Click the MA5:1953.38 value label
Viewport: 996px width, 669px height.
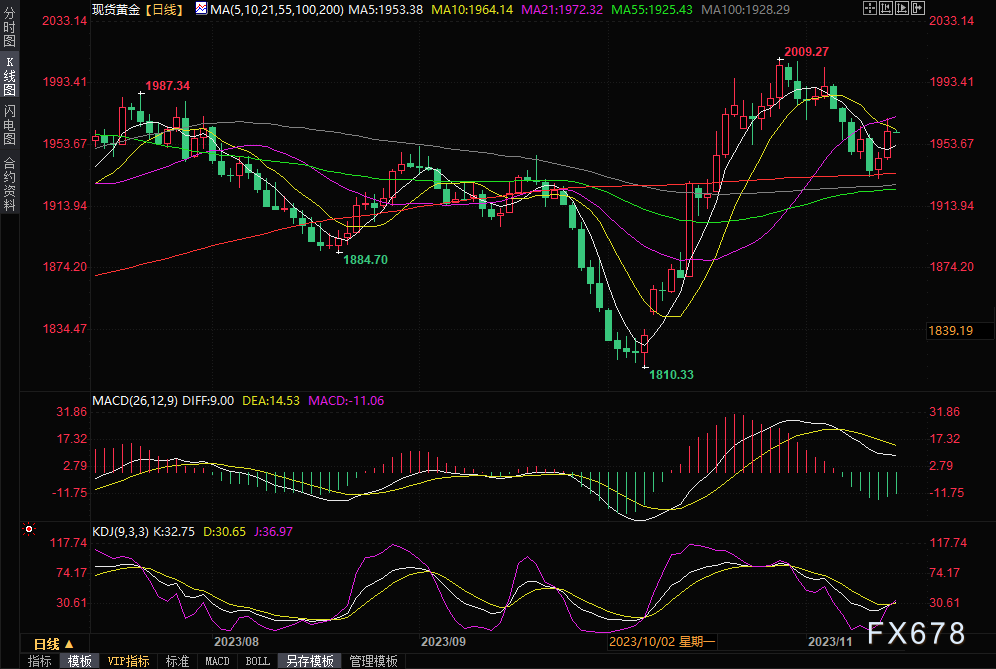click(x=386, y=10)
